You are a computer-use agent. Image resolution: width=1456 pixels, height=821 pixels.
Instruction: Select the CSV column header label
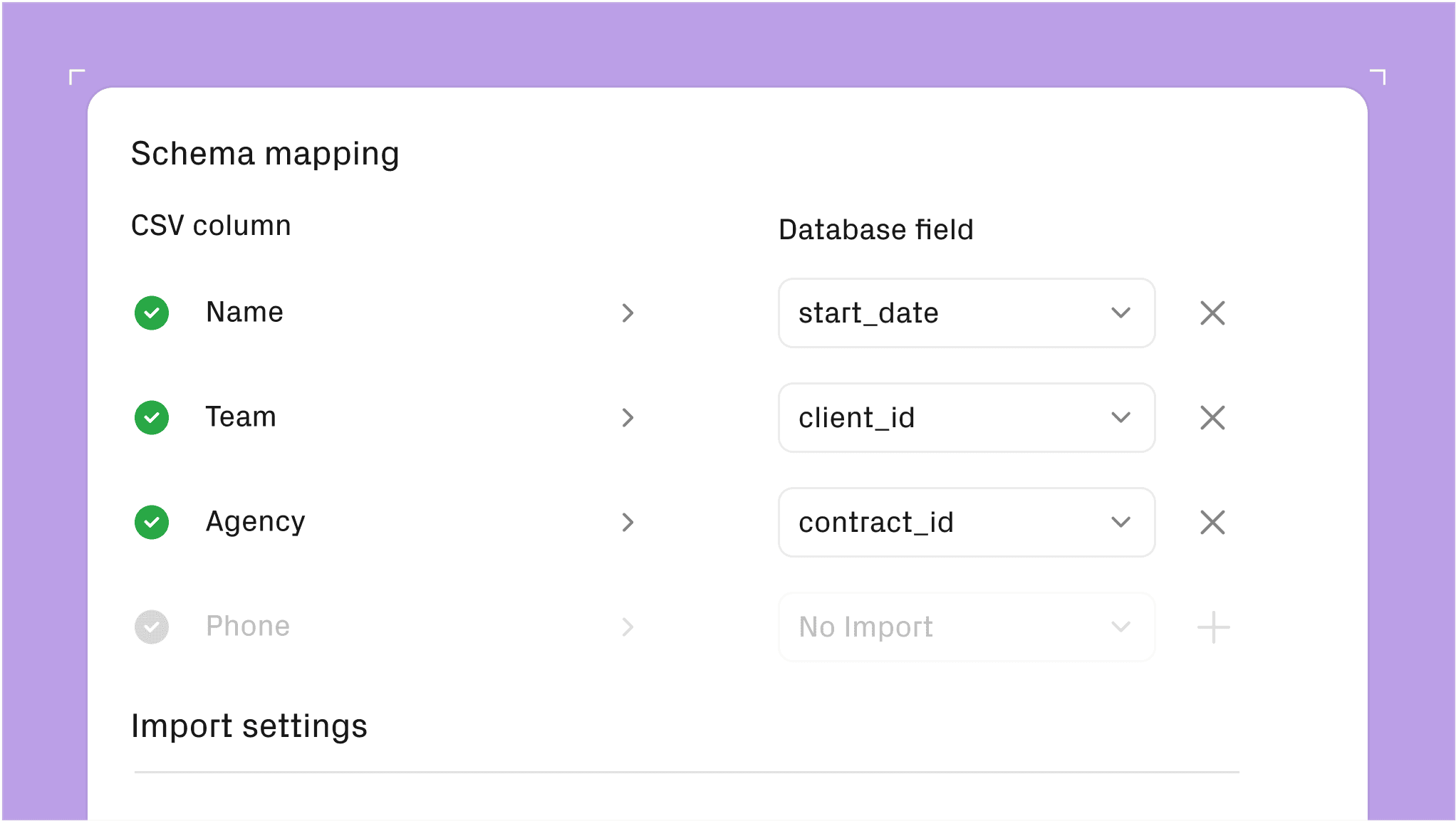coord(211,225)
